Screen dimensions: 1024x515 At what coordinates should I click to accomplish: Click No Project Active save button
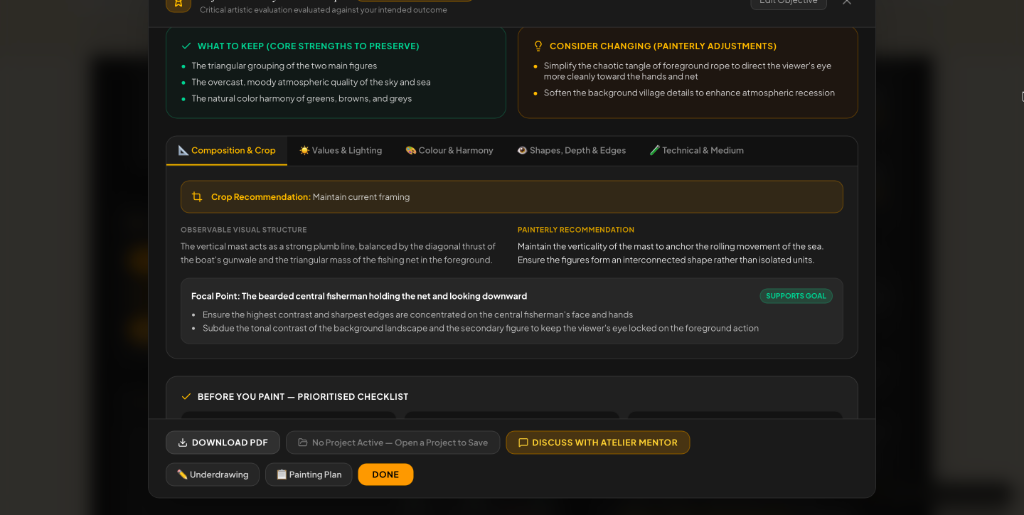[393, 443]
